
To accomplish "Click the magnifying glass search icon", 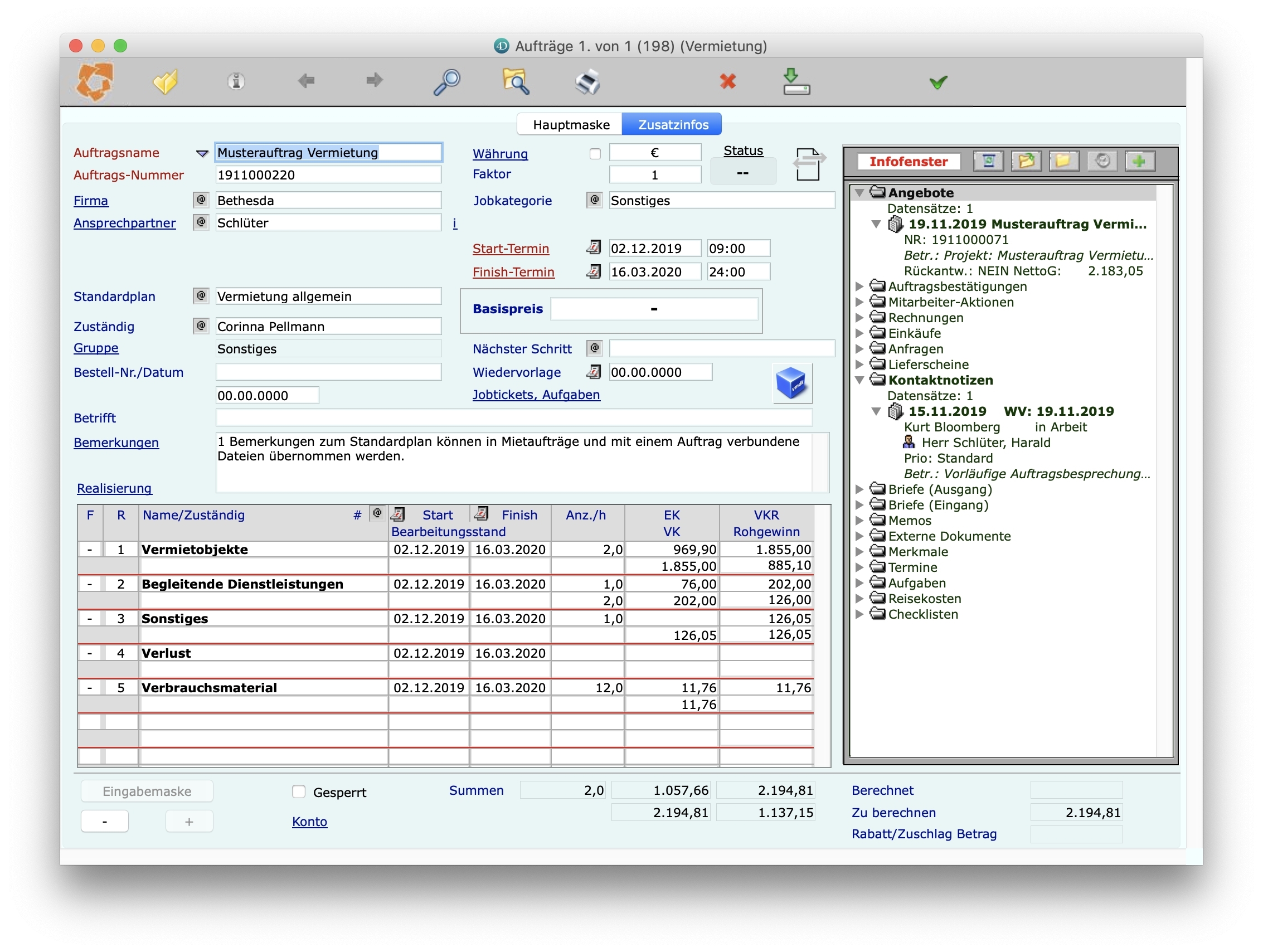I will 446,82.
